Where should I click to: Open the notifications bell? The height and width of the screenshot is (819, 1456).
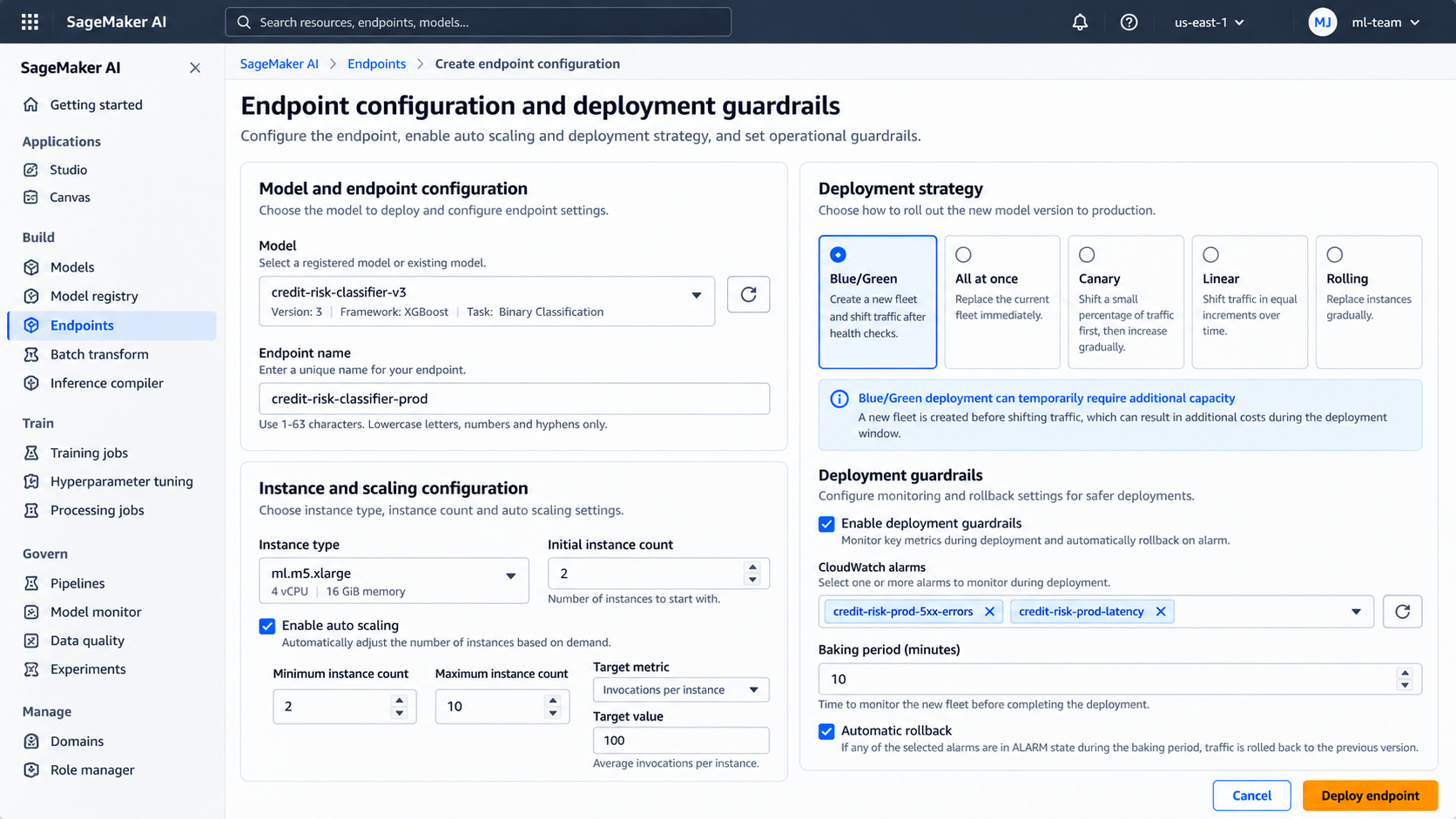pos(1080,22)
